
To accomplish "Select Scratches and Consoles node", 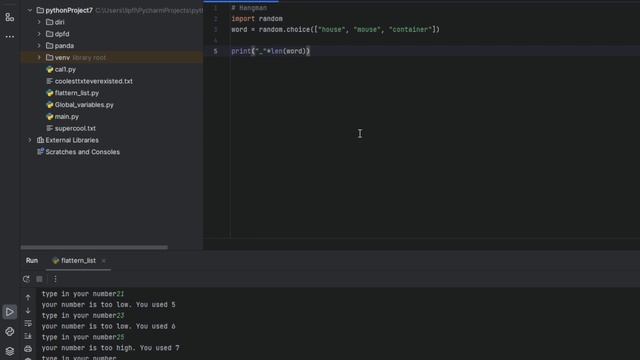I will point(82,152).
